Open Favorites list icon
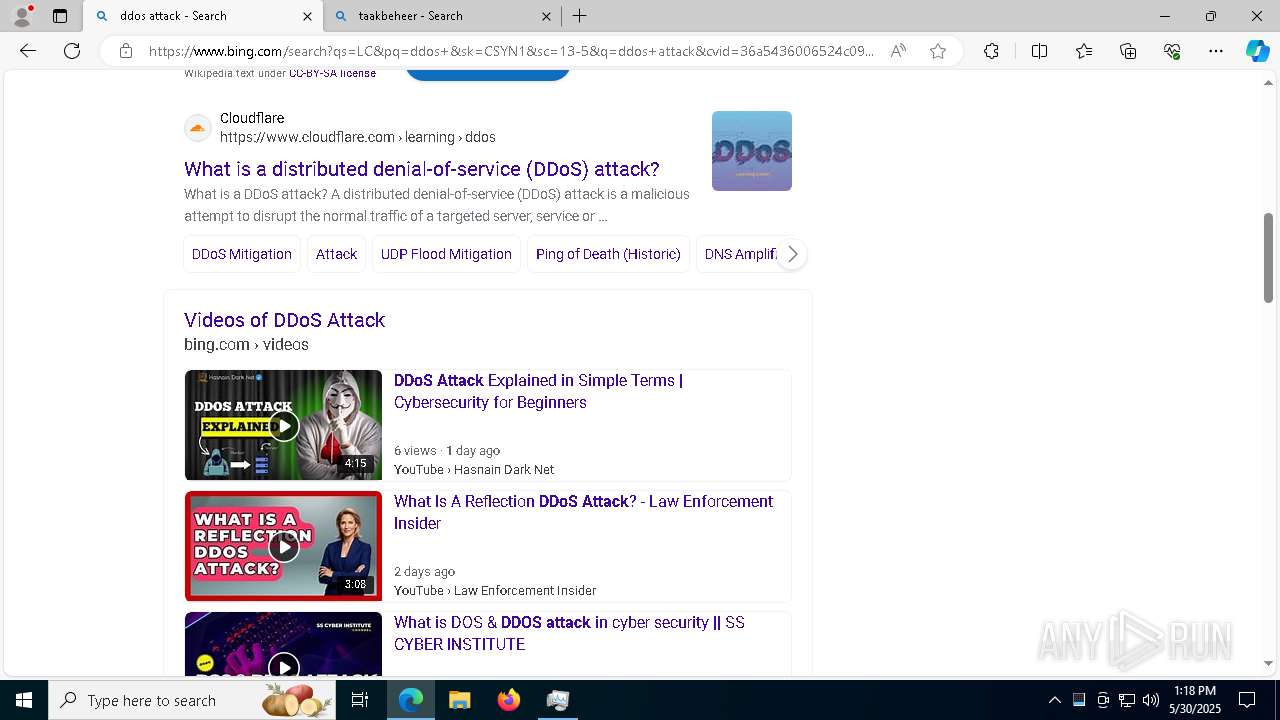The height and width of the screenshot is (720, 1280). 1084,51
